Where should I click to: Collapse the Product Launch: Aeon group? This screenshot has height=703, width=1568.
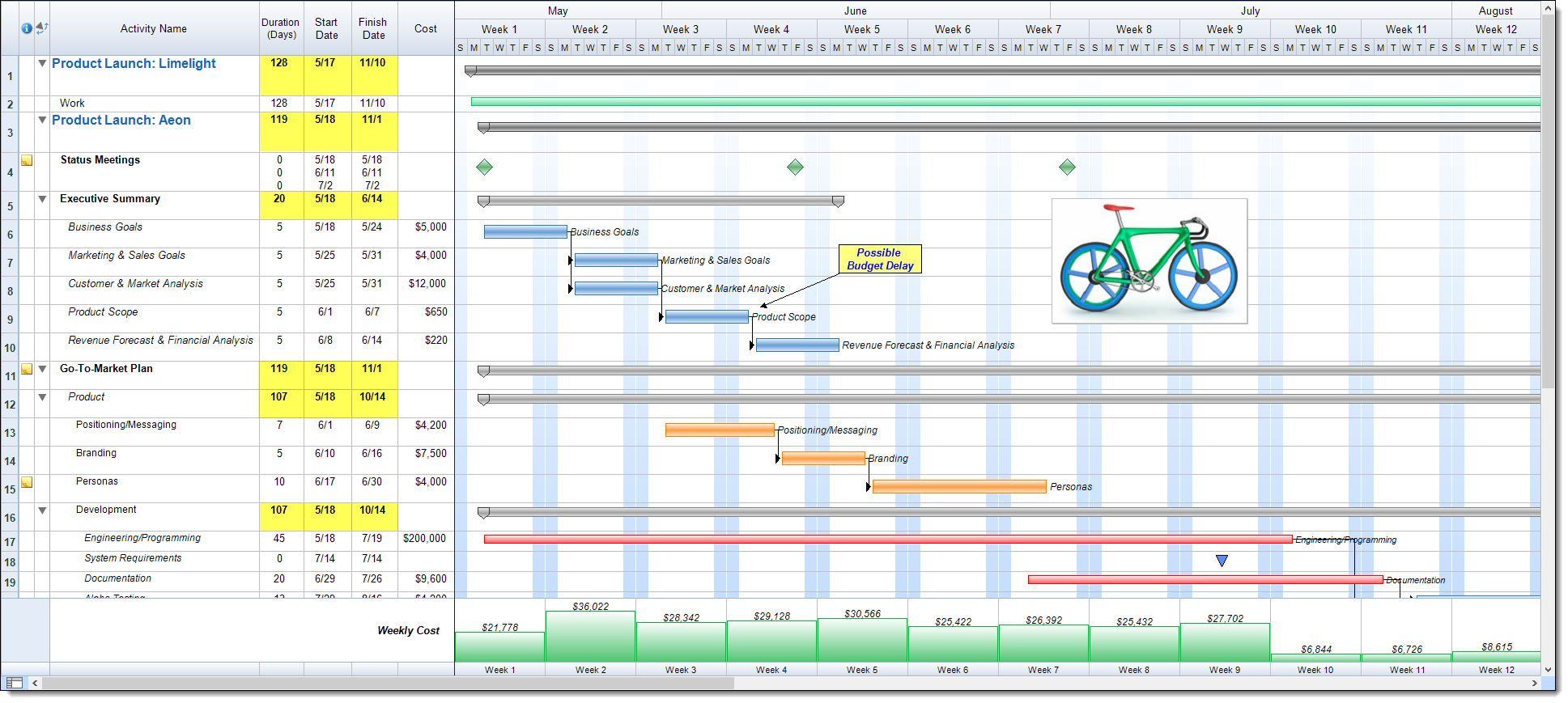point(42,120)
